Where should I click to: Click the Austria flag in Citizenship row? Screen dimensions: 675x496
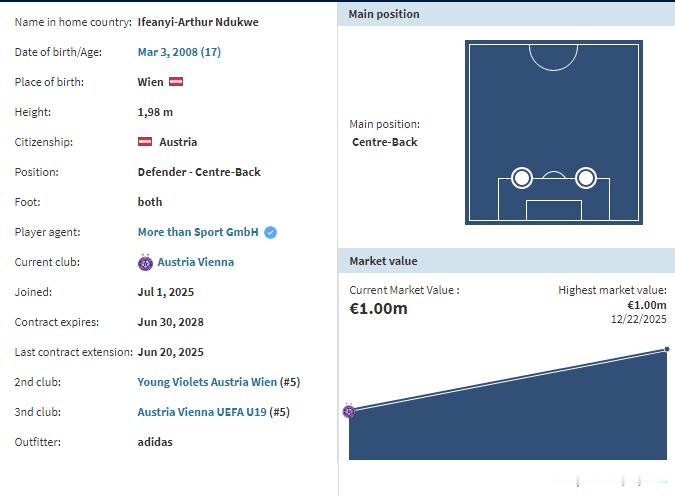145,142
